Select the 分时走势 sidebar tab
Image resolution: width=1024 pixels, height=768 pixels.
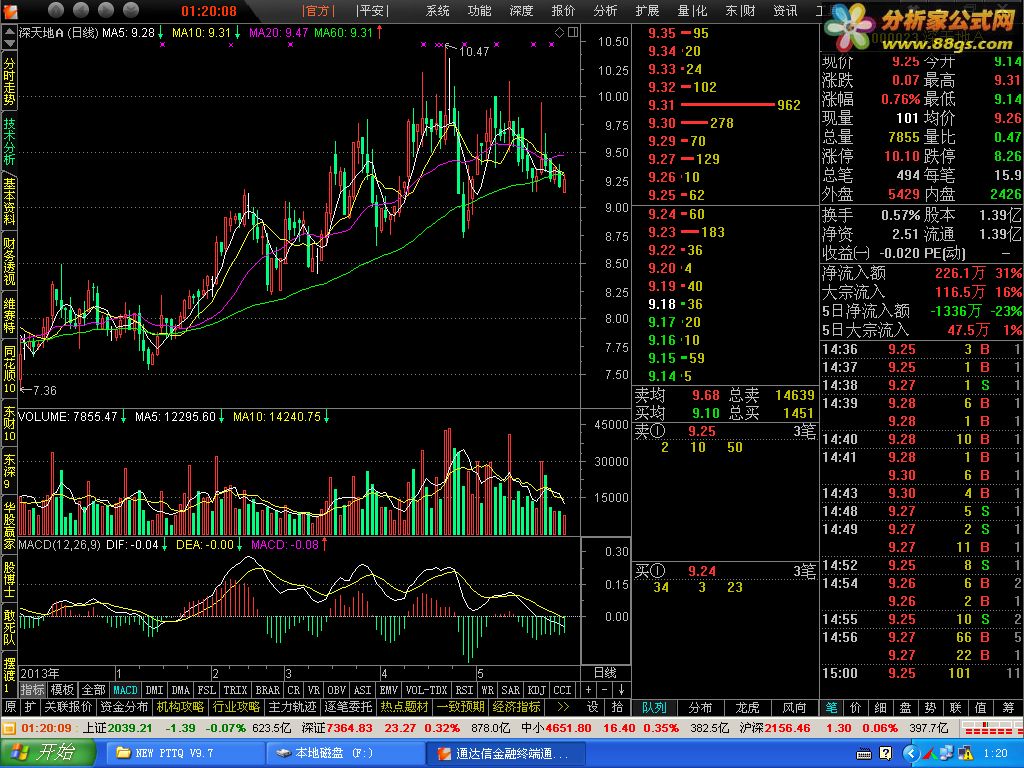pyautogui.click(x=9, y=82)
